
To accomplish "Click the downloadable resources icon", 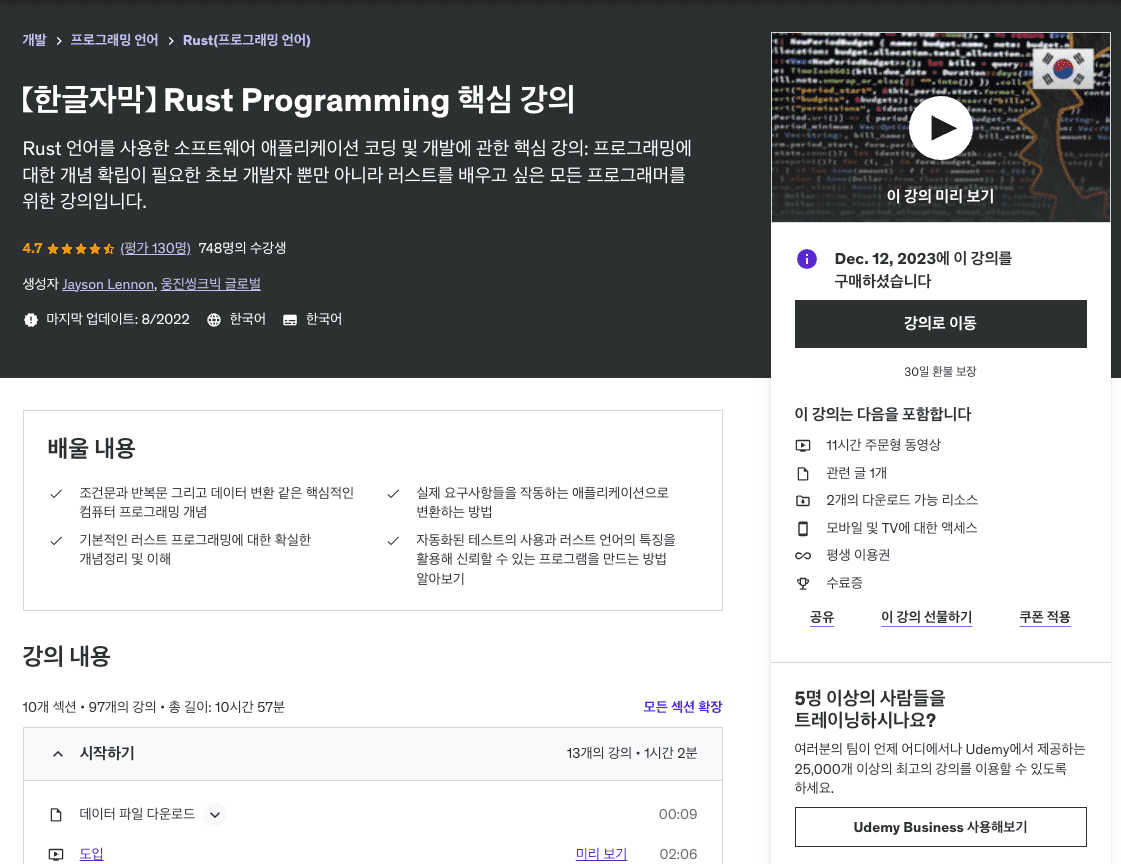I will 802,500.
